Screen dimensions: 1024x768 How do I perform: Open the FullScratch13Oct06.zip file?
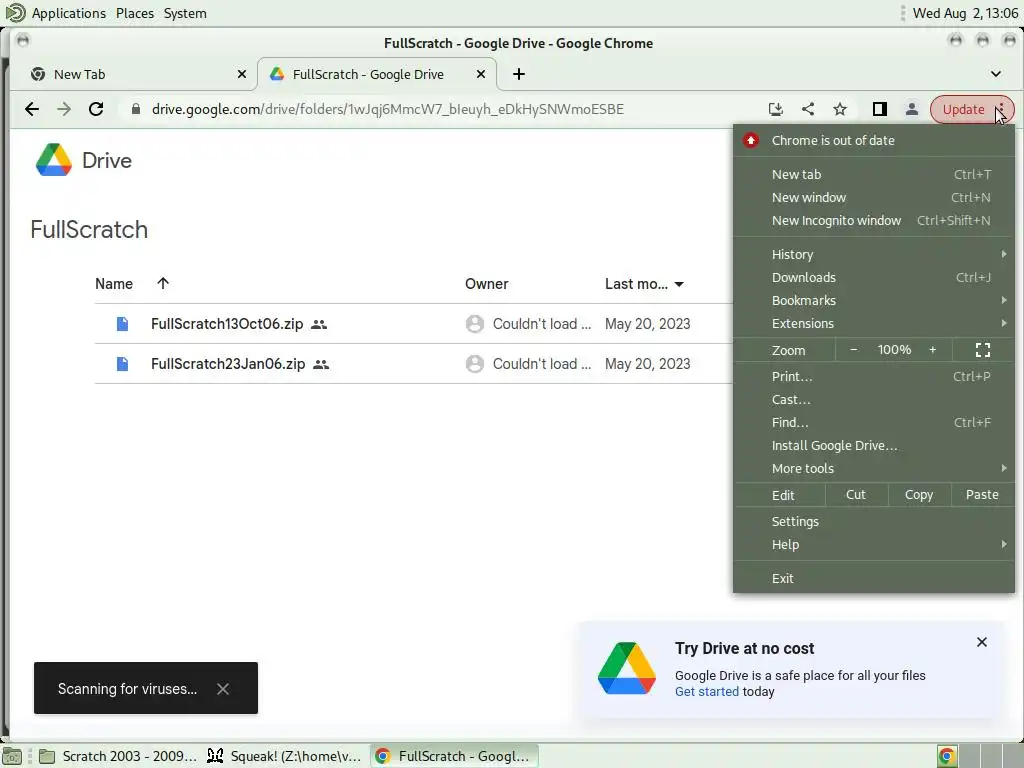click(227, 324)
